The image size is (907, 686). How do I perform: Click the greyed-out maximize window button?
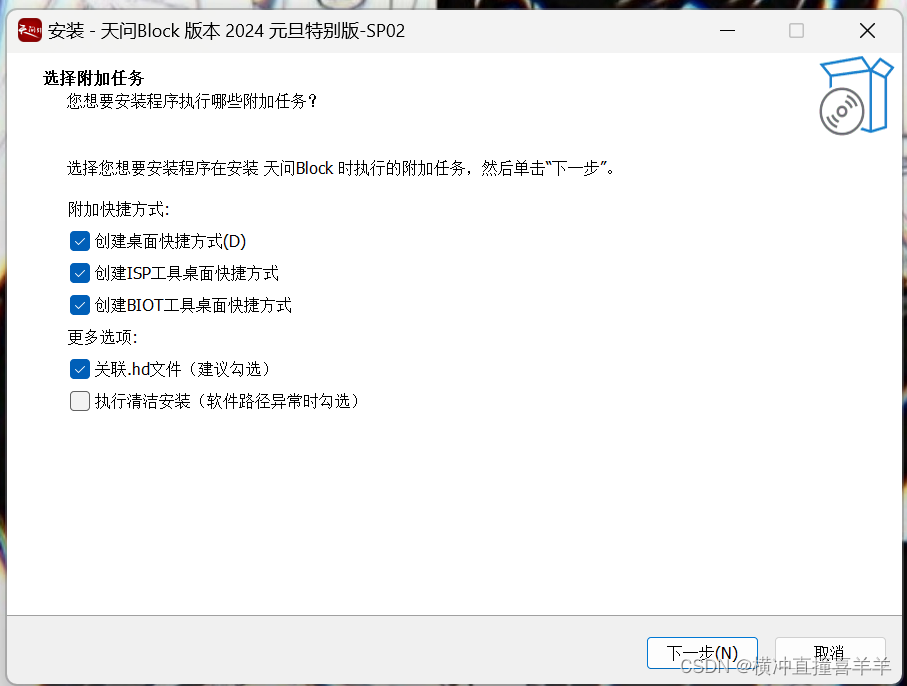(x=797, y=31)
